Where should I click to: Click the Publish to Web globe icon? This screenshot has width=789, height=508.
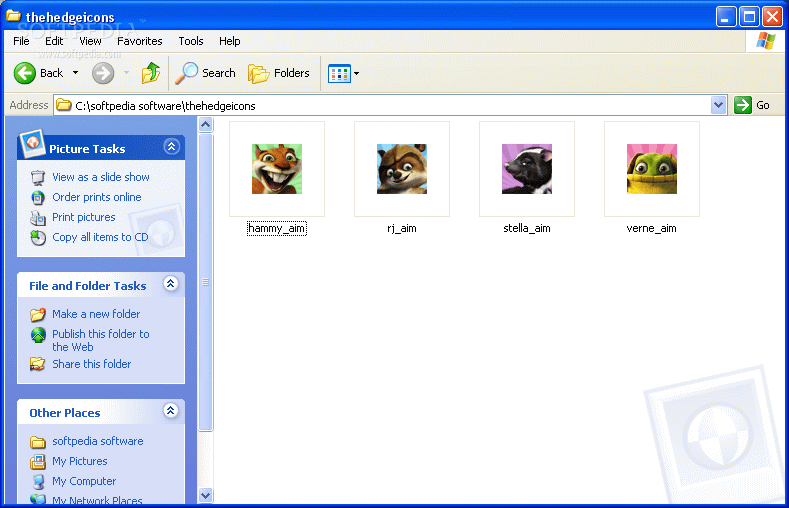coord(38,334)
